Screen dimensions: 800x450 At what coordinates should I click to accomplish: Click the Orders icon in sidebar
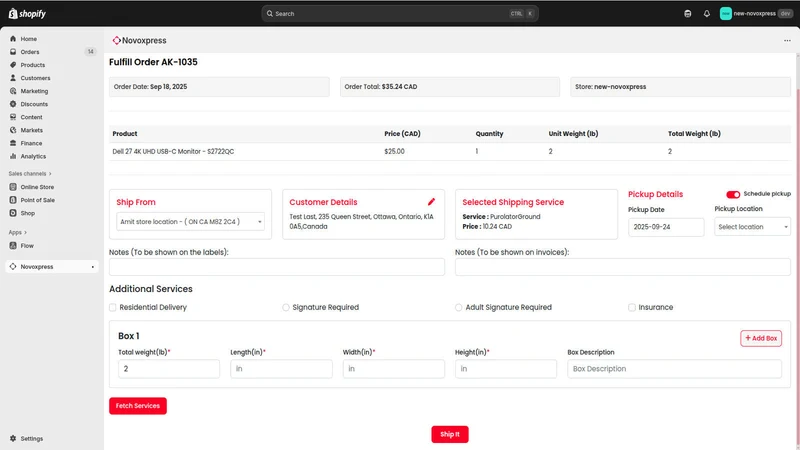click(x=13, y=52)
